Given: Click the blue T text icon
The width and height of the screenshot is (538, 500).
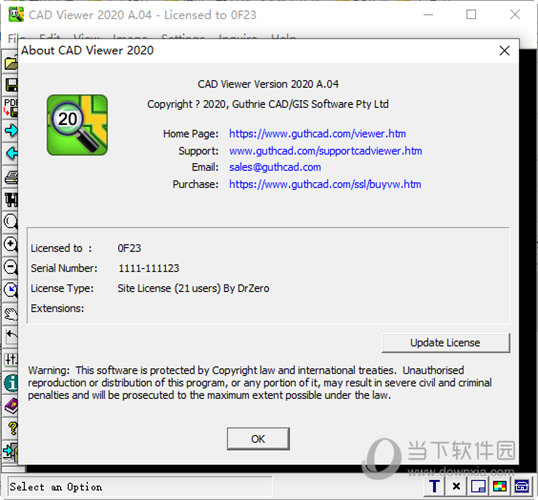Looking at the screenshot, I should (434, 487).
